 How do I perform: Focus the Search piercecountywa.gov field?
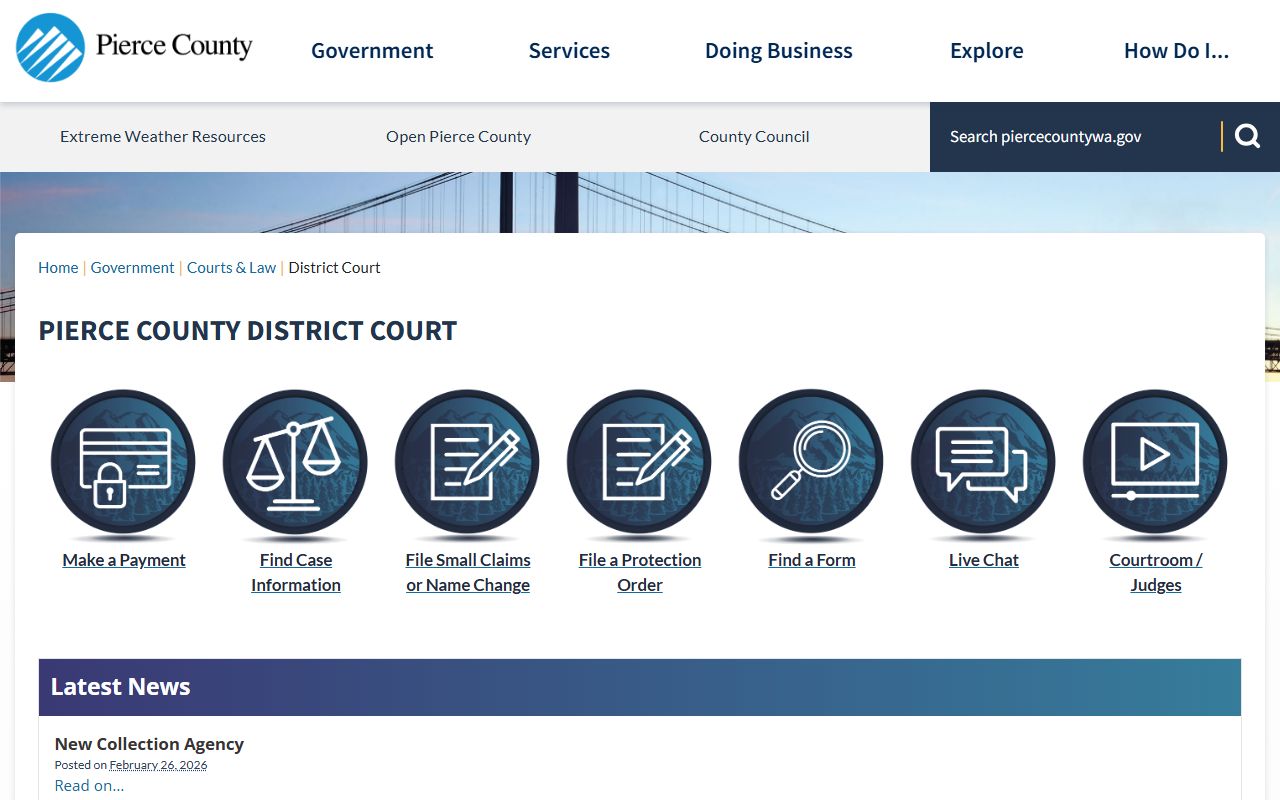click(1075, 136)
